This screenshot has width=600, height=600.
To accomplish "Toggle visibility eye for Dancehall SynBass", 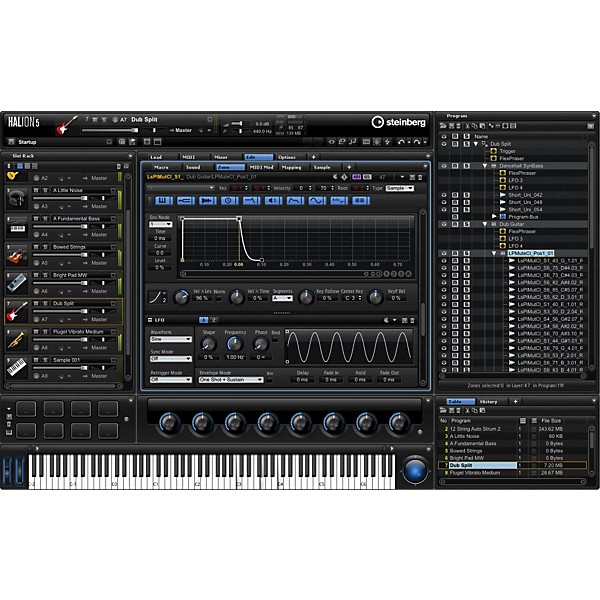I will coord(444,166).
